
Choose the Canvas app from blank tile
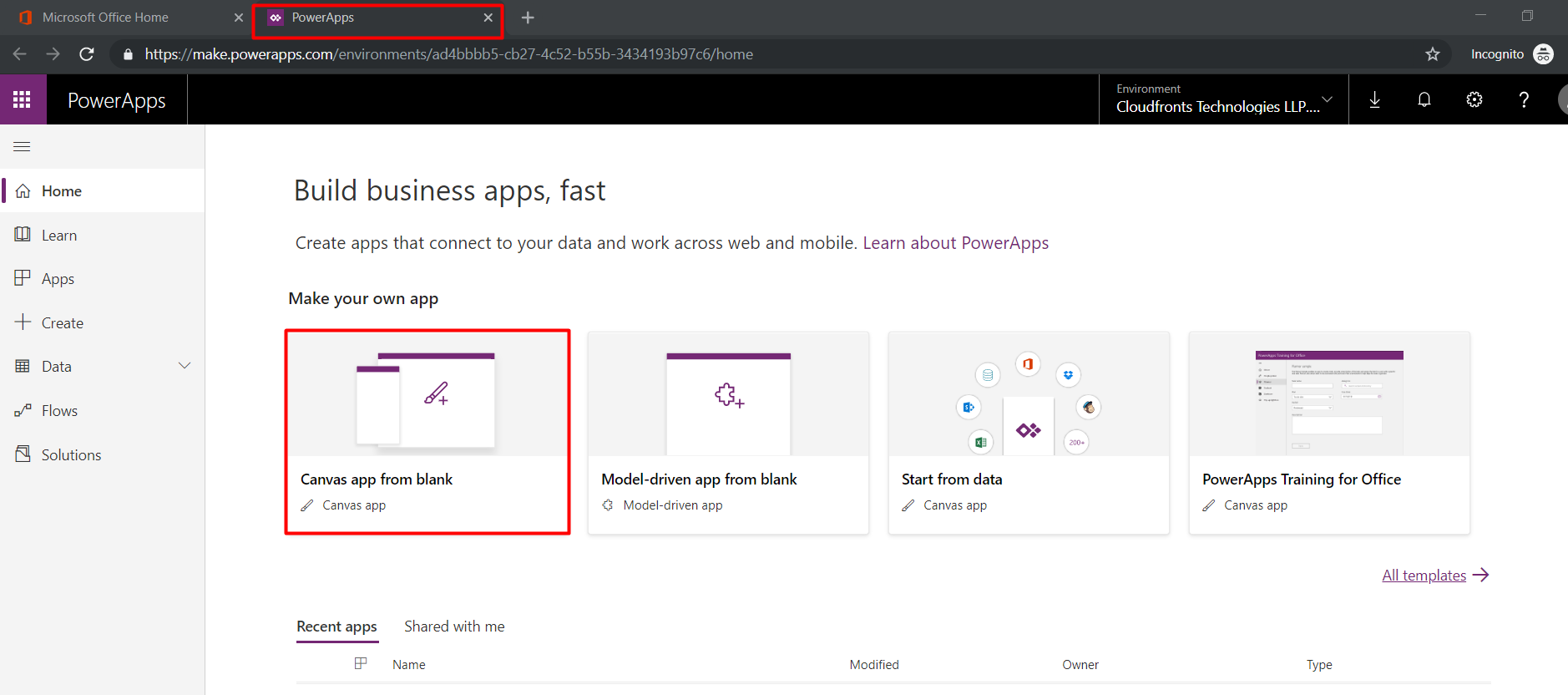click(427, 432)
